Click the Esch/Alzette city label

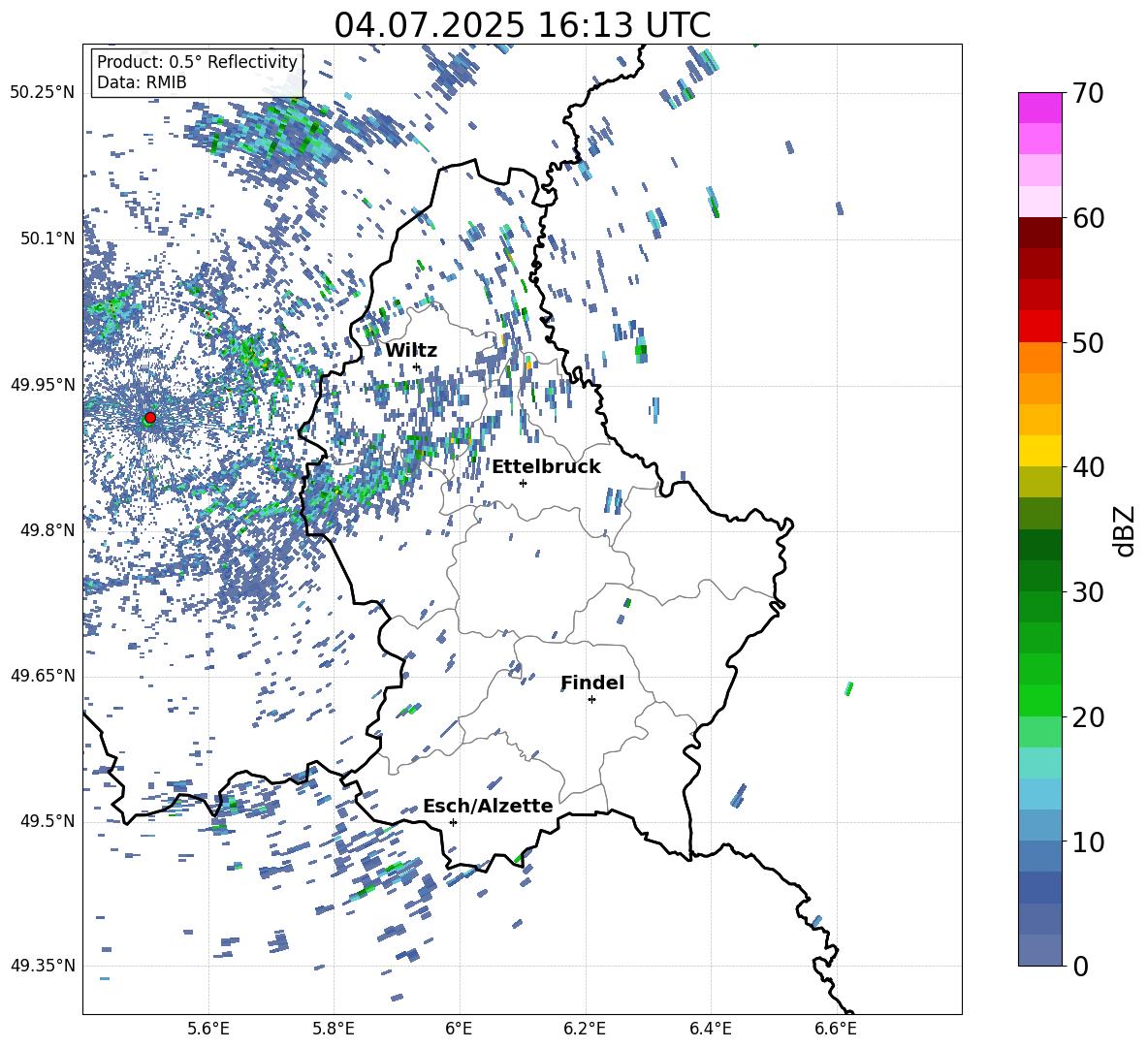[488, 806]
